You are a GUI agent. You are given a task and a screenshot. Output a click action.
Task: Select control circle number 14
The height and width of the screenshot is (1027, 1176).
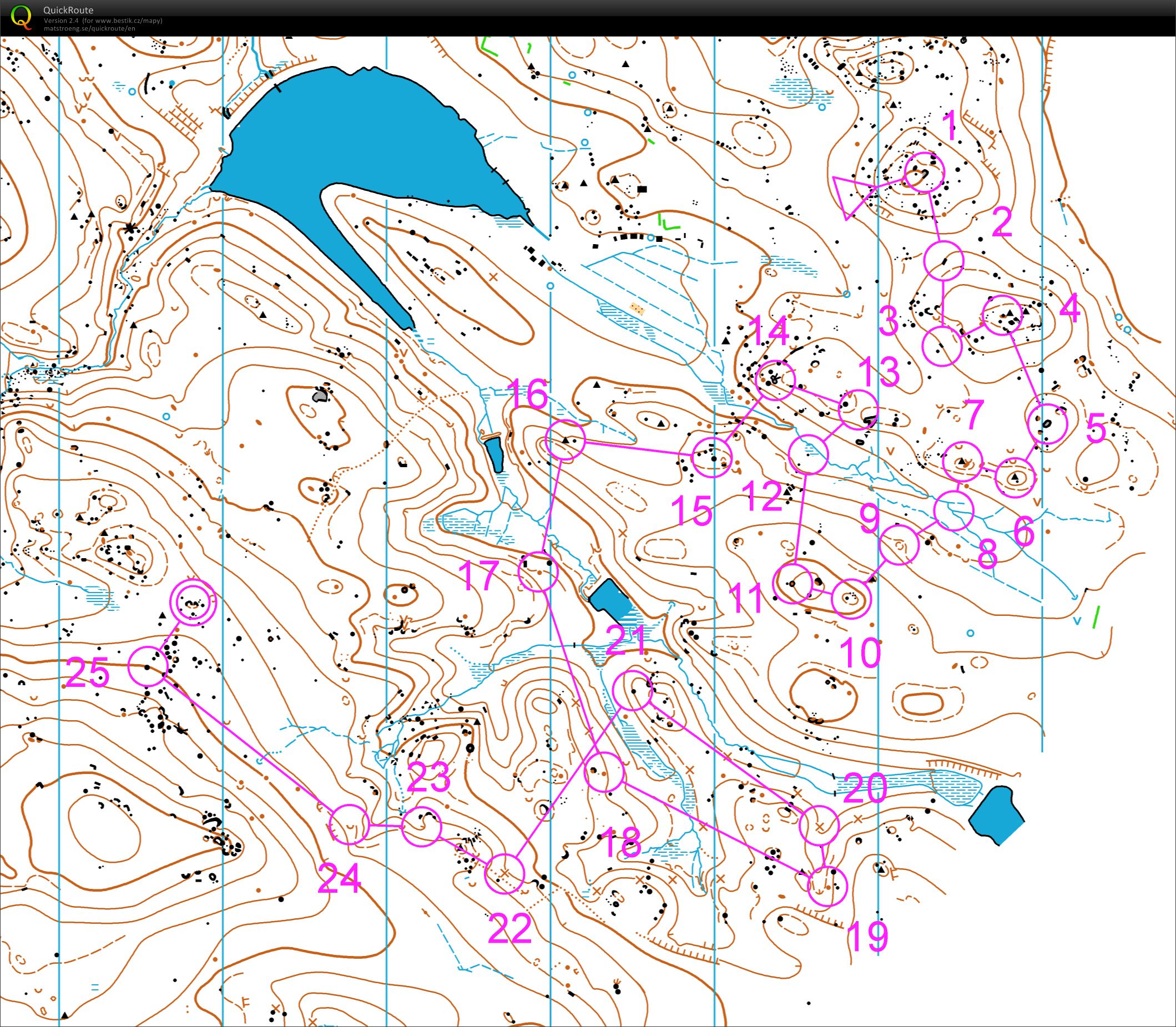click(775, 380)
